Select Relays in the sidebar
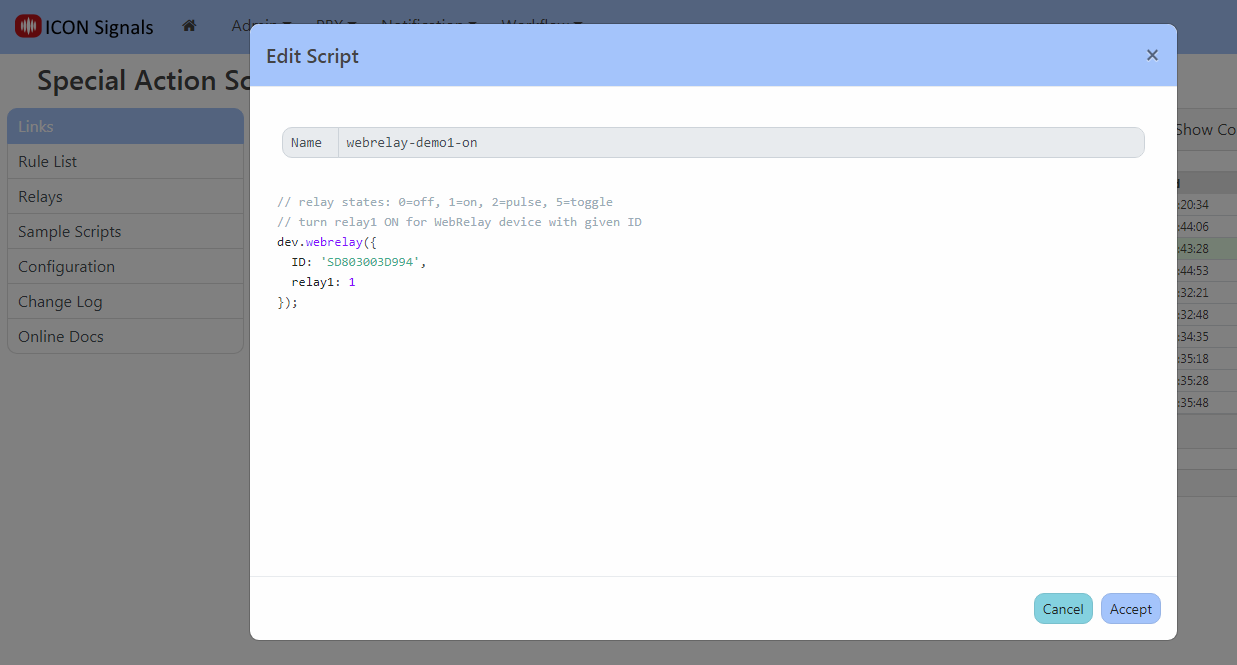This screenshot has height=665, width=1237. (40, 196)
